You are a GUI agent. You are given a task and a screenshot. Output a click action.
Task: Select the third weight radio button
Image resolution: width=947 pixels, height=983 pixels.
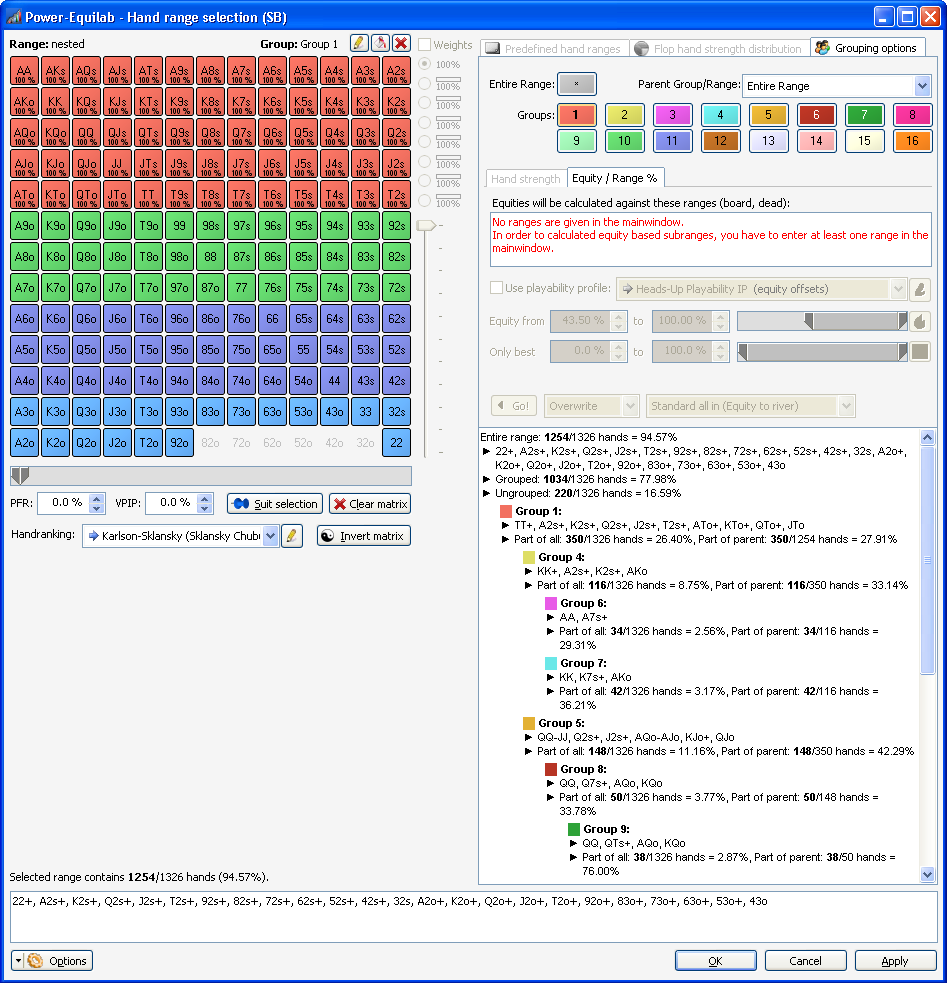[425, 102]
